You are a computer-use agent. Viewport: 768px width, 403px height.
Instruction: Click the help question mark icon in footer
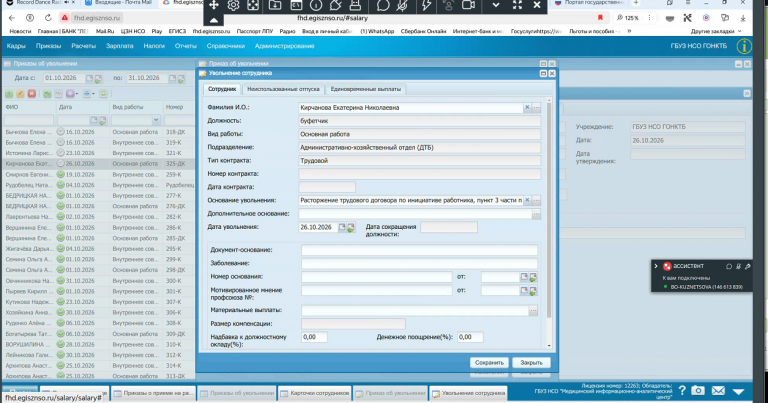pos(682,390)
